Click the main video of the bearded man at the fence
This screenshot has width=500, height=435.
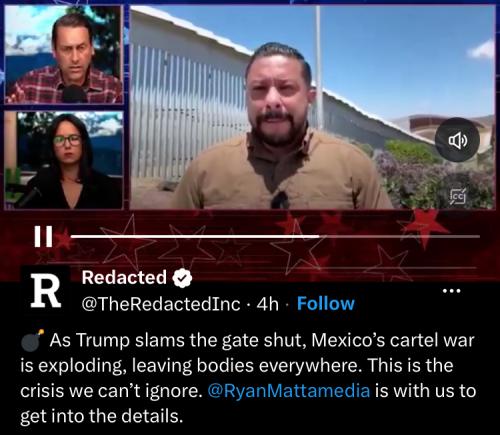point(312,107)
